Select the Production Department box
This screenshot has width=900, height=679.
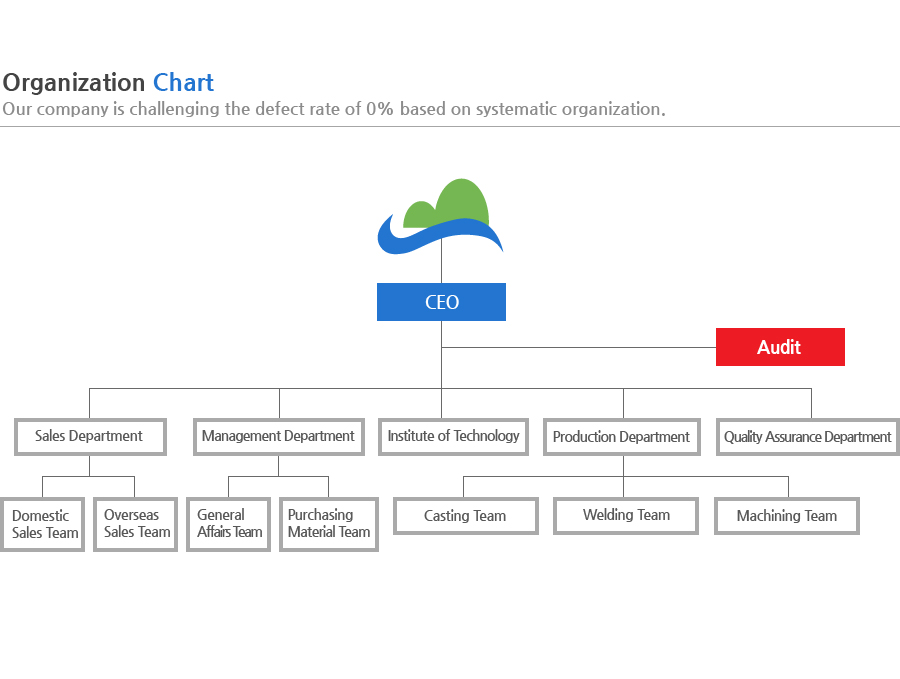tap(622, 437)
